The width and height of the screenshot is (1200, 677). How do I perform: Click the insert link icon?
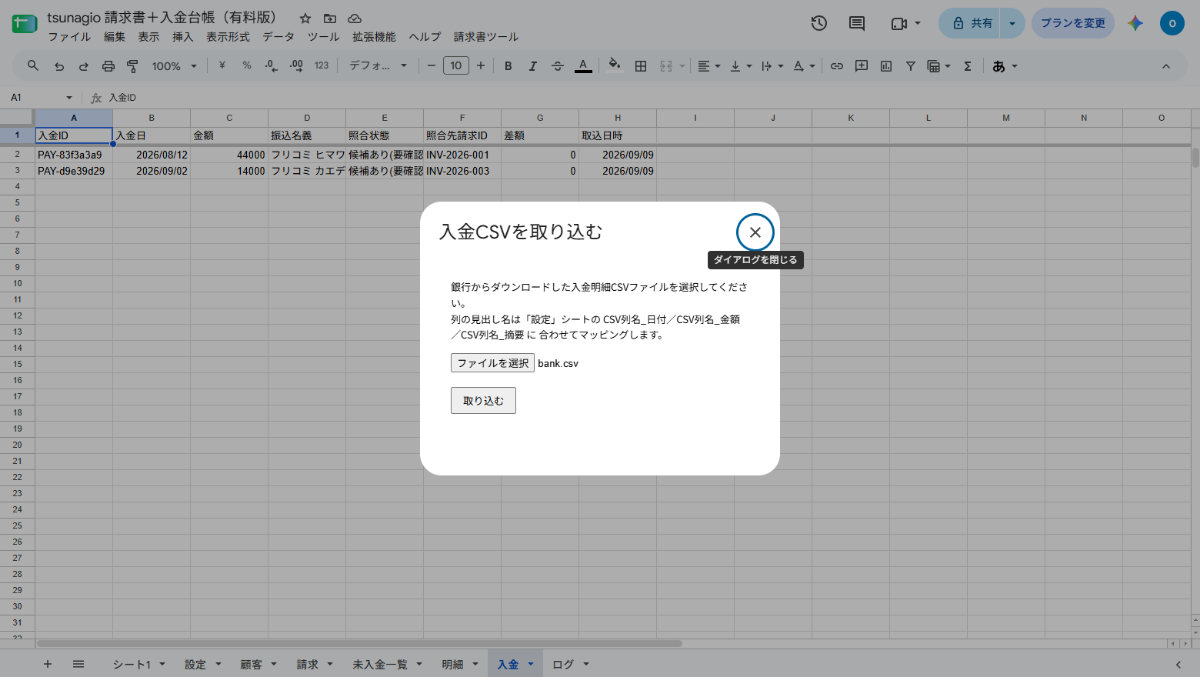pyautogui.click(x=837, y=66)
